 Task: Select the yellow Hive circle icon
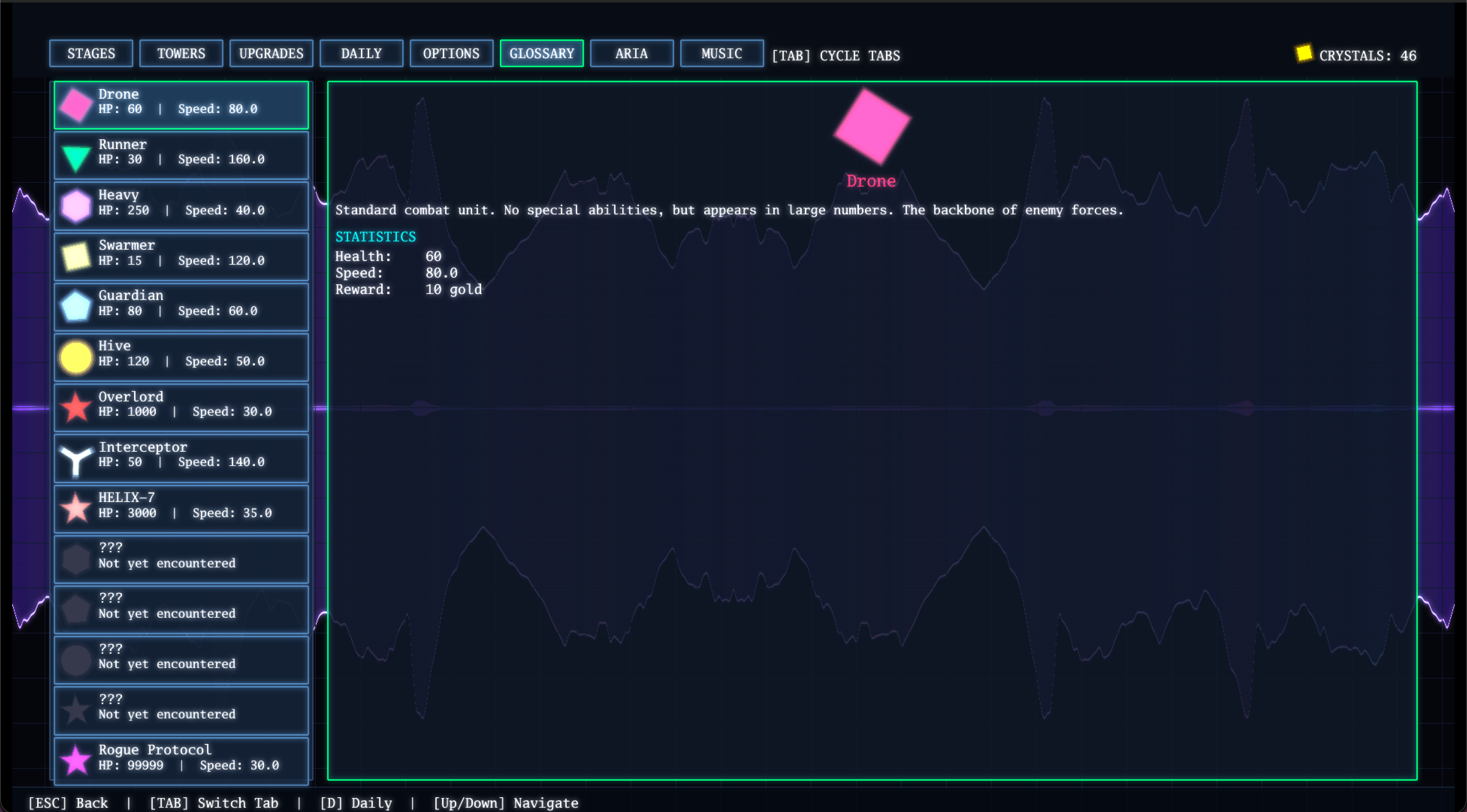75,357
